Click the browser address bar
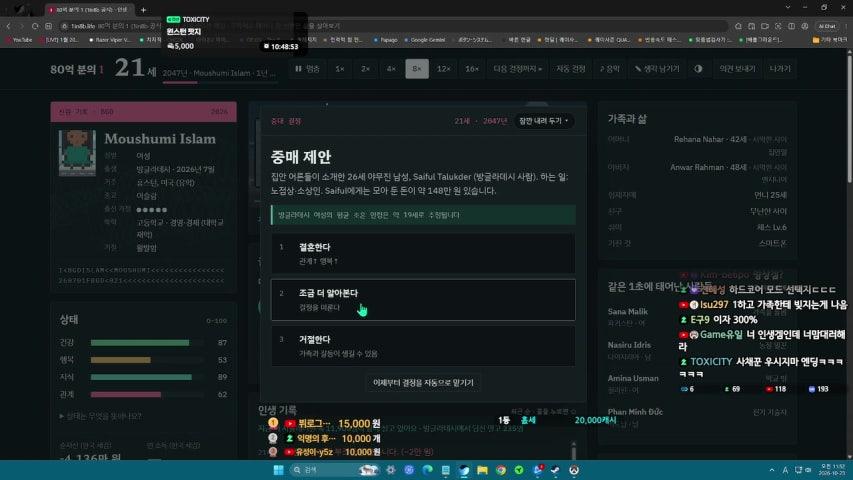The image size is (853, 480). [x=392, y=26]
